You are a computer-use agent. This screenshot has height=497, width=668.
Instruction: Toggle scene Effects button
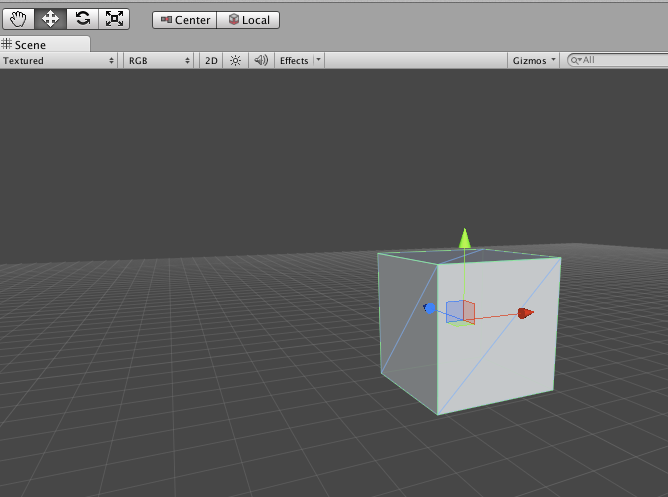point(294,60)
